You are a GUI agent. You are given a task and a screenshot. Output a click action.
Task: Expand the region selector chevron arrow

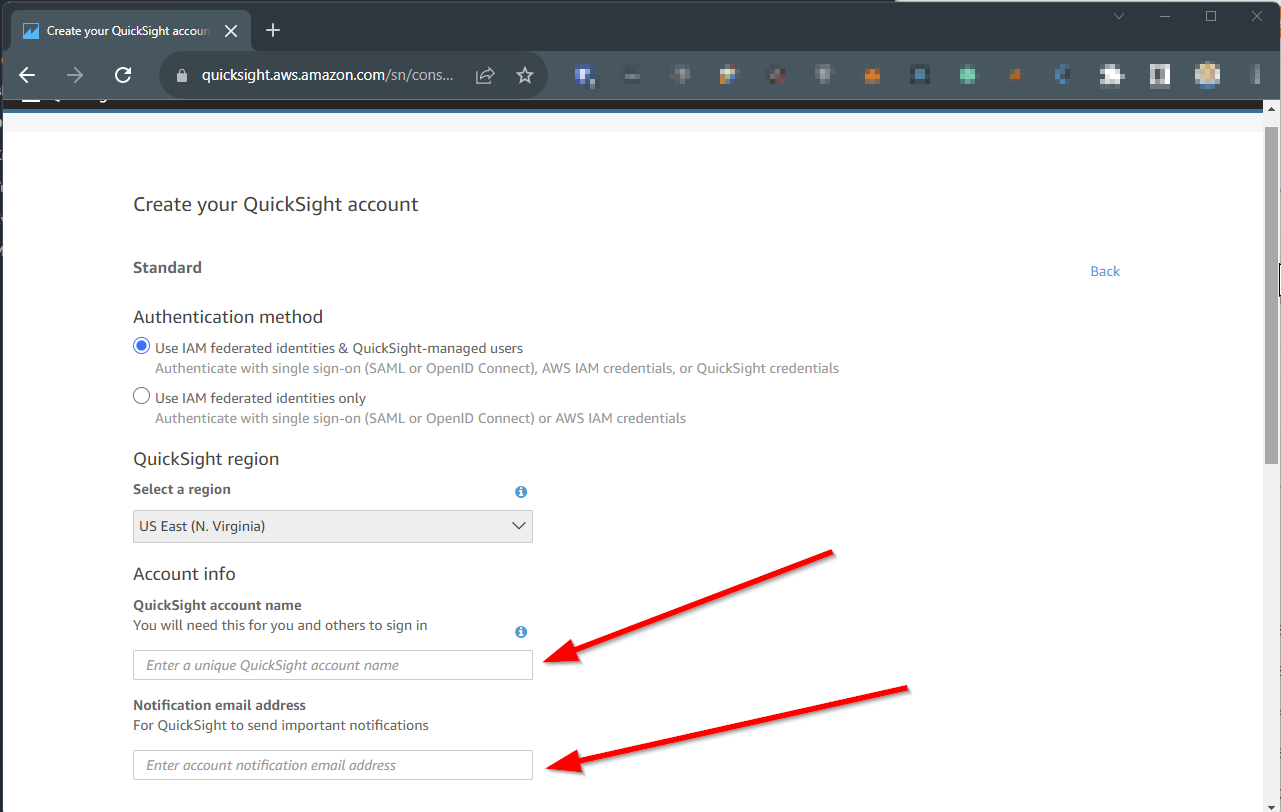(x=519, y=525)
